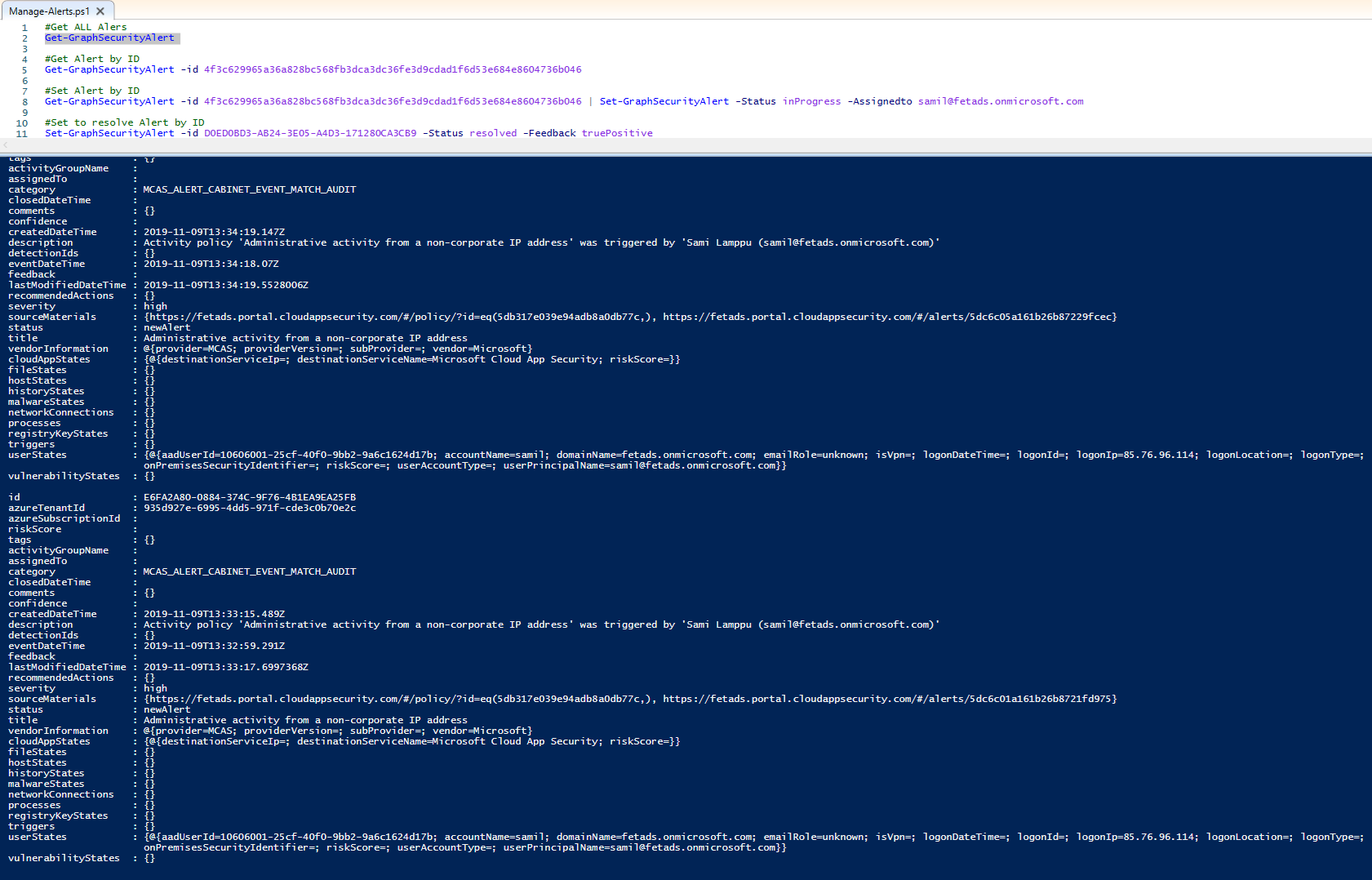Click the D0ED0BD3 alert ID on line 11
The width and height of the screenshot is (1372, 880).
(310, 133)
